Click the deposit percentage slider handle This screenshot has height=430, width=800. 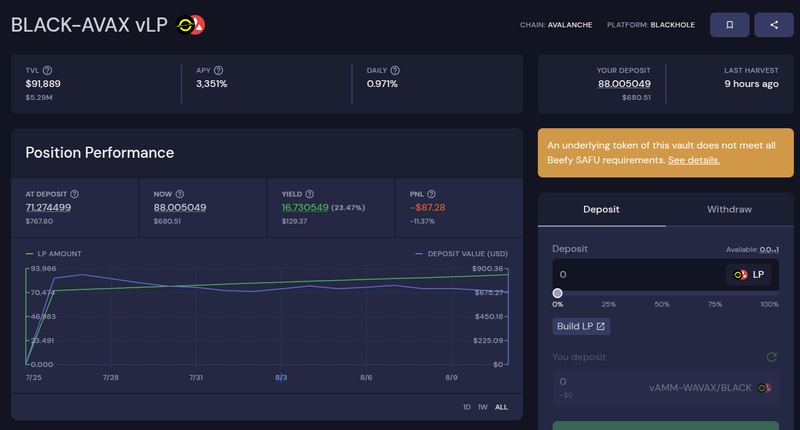pos(557,293)
